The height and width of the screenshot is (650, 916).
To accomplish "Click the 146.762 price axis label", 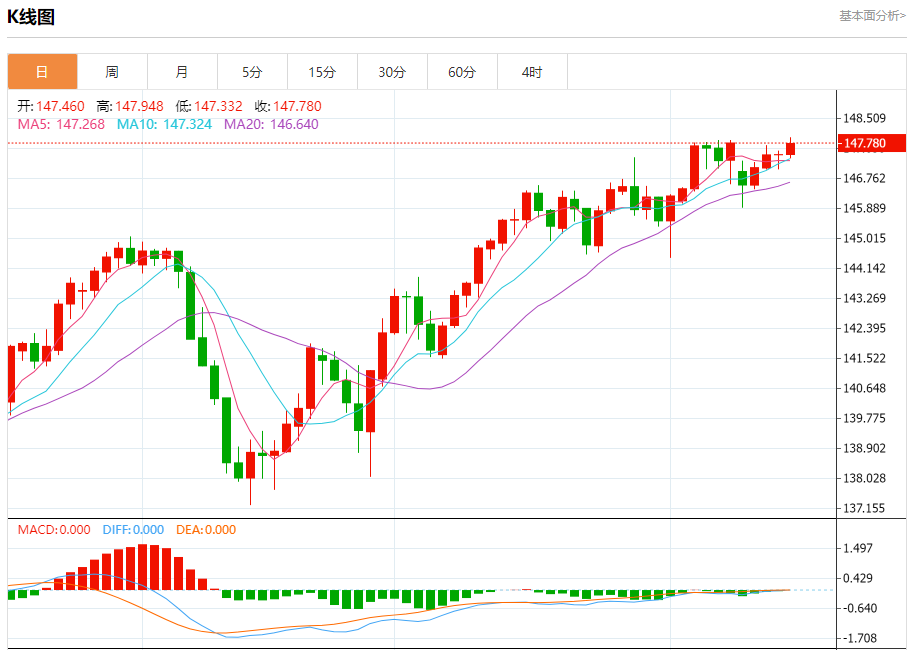I will [864, 178].
